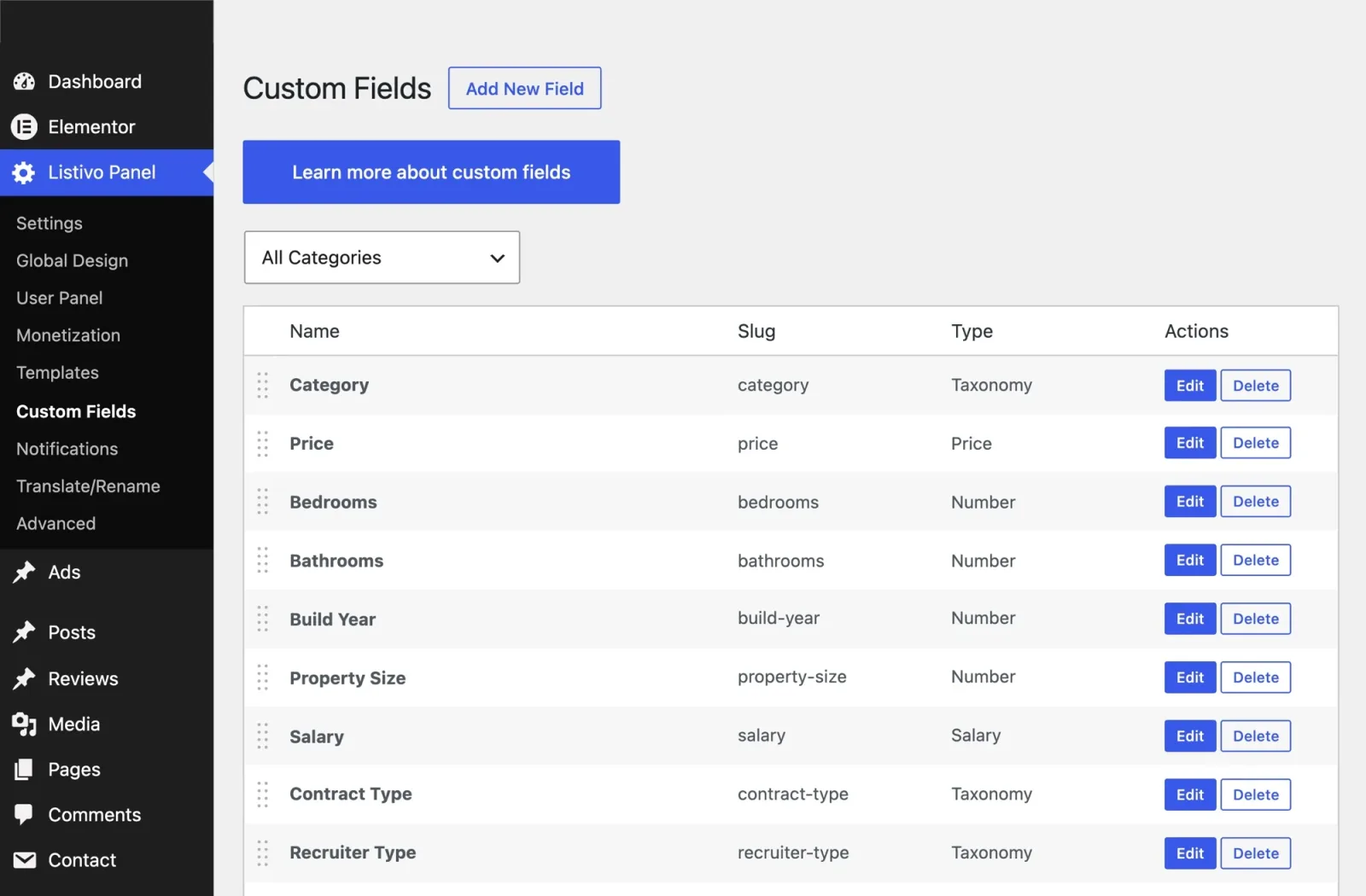
Task: Grab the Bathrooms row drag handle
Action: tap(263, 561)
